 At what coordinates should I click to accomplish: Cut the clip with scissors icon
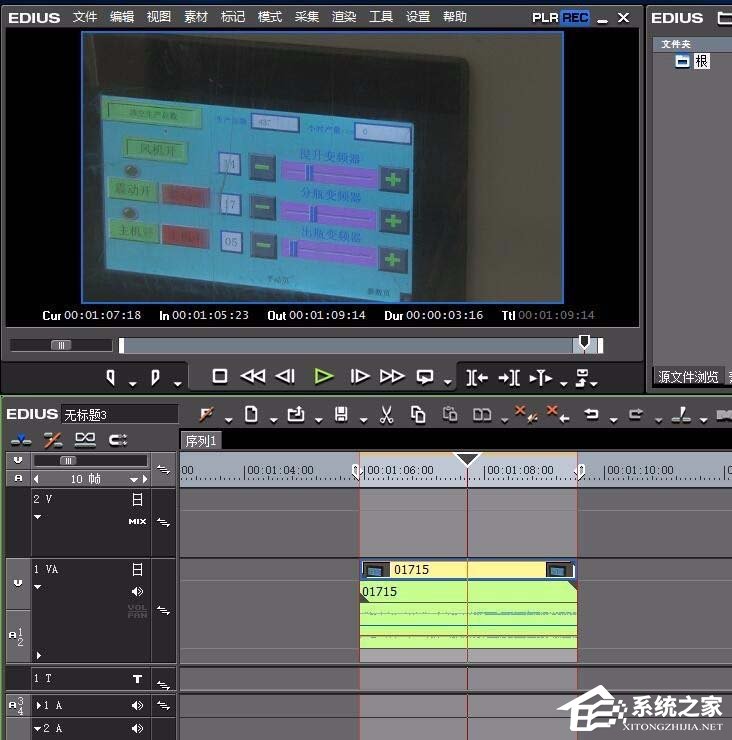click(387, 415)
